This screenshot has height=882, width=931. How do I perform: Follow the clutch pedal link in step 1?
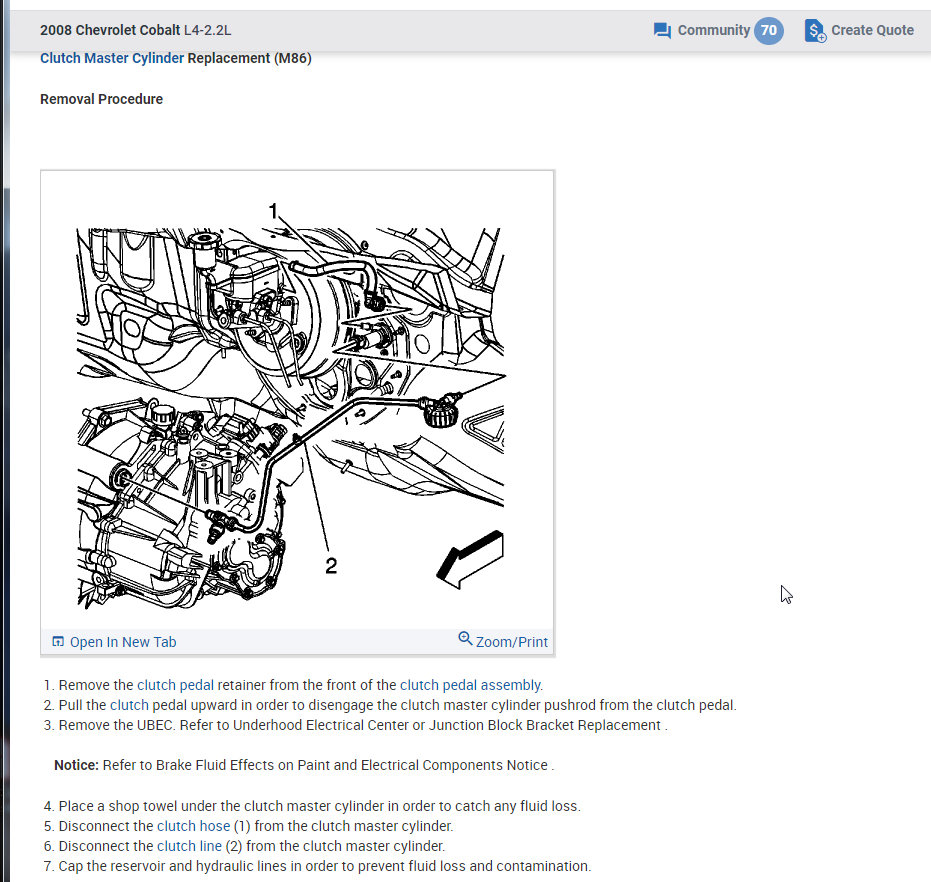click(175, 685)
